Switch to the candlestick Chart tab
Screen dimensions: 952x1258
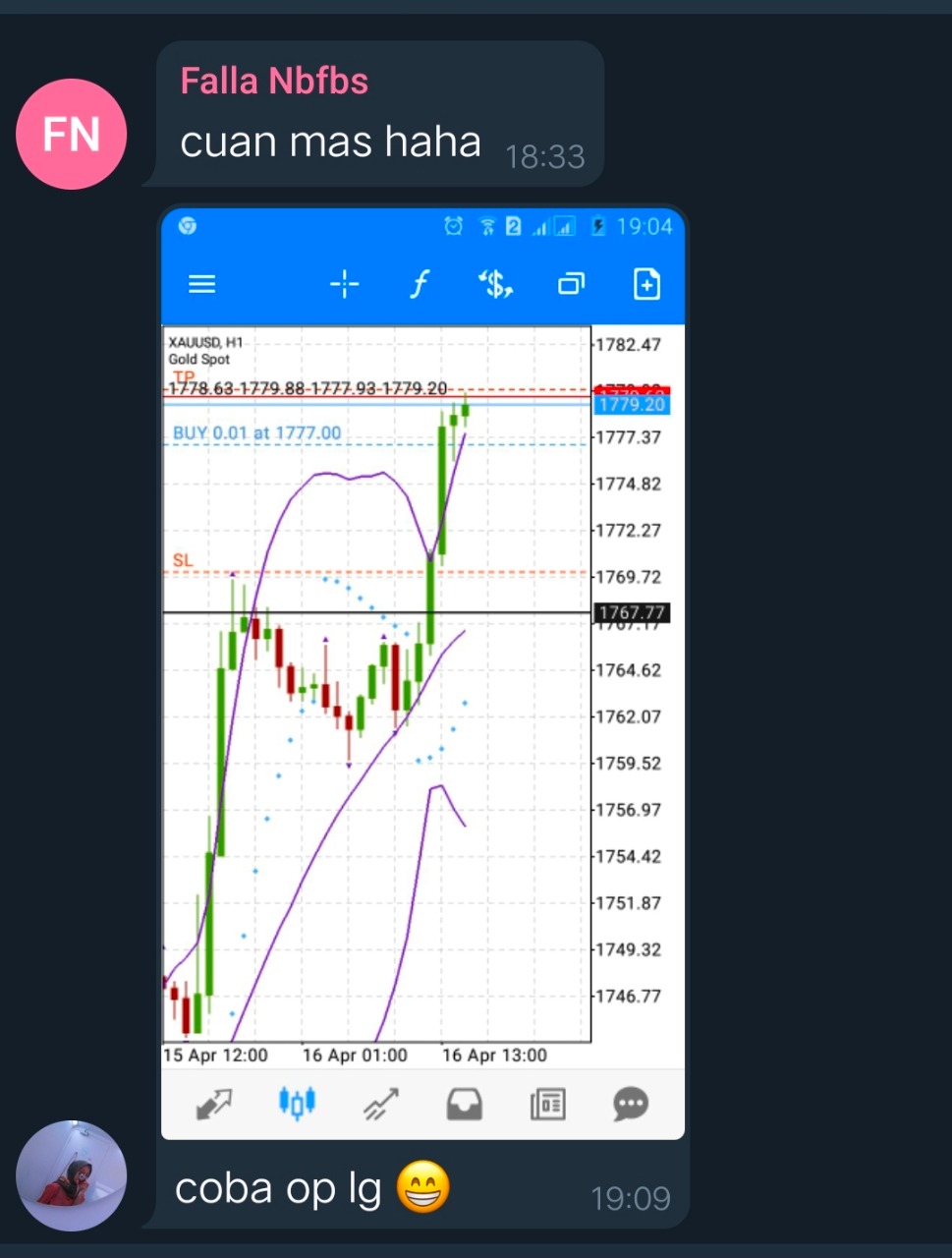coord(297,1103)
